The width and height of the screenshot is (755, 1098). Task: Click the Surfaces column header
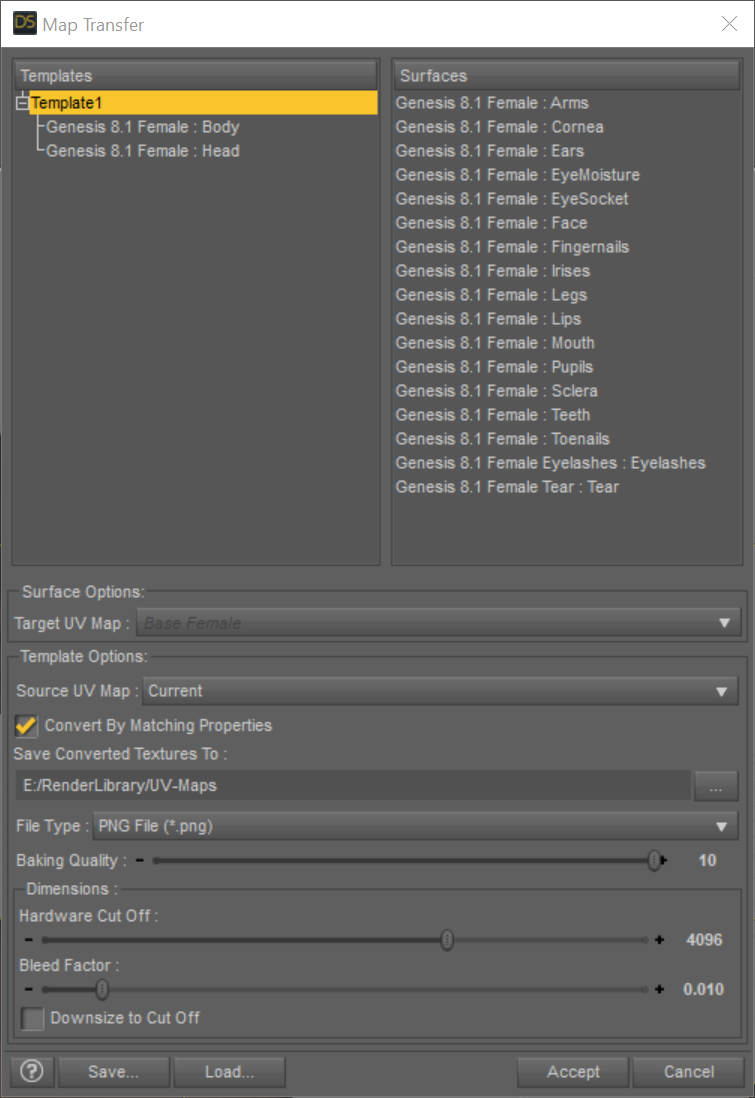tap(567, 76)
